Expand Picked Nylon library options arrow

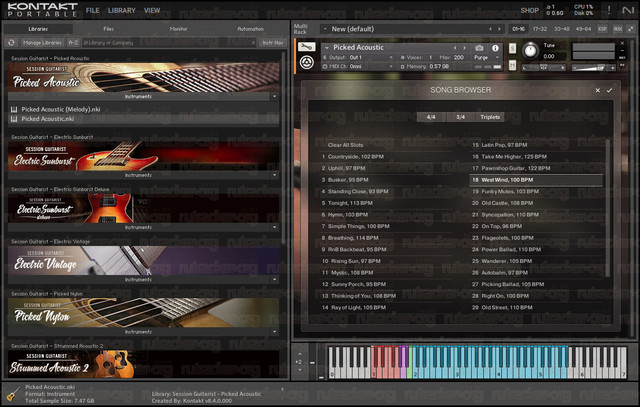pos(274,332)
